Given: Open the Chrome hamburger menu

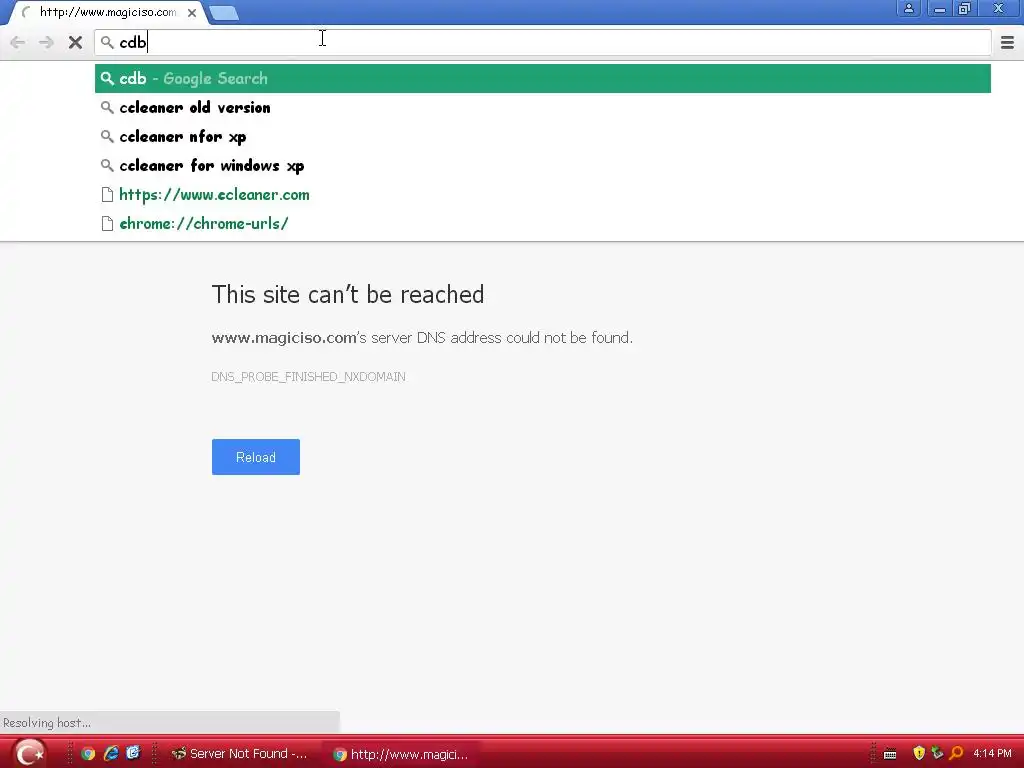Looking at the screenshot, I should (1007, 43).
